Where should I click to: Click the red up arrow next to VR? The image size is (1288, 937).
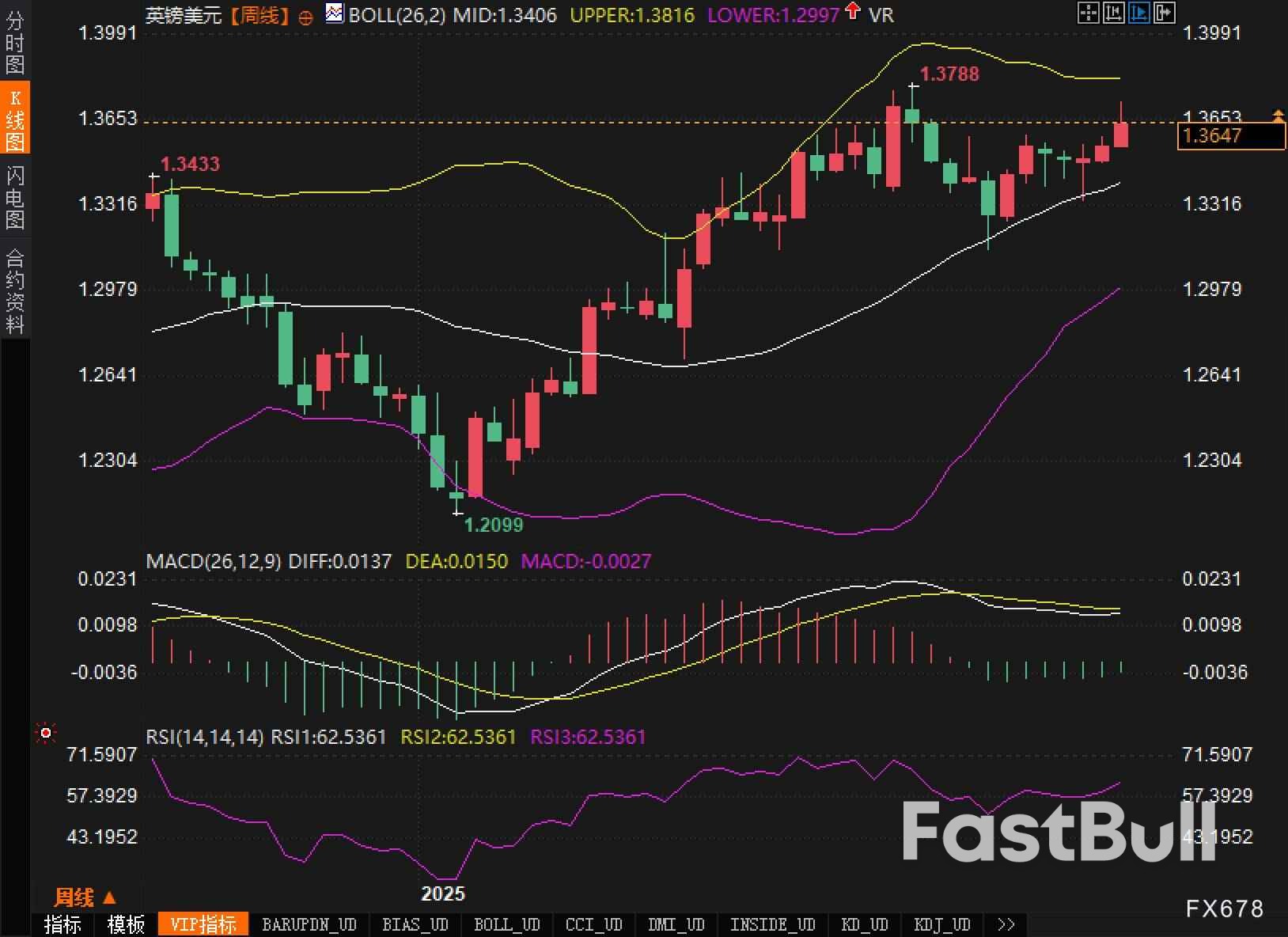(853, 12)
